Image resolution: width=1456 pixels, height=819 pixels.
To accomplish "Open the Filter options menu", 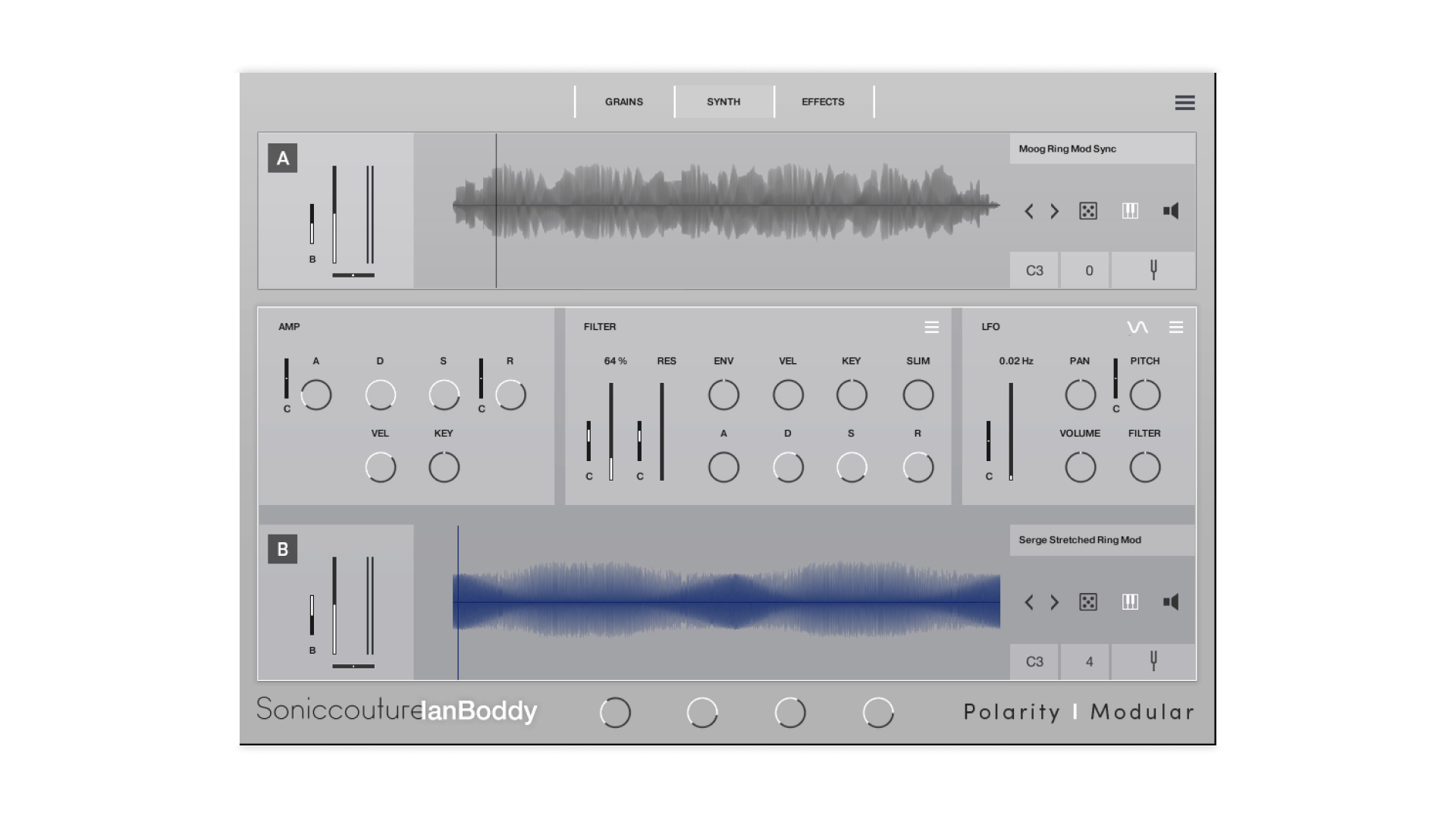I will coord(932,327).
